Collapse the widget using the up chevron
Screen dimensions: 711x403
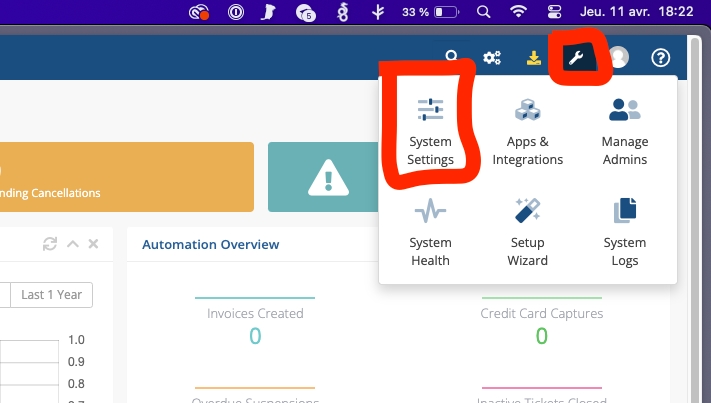coord(72,244)
